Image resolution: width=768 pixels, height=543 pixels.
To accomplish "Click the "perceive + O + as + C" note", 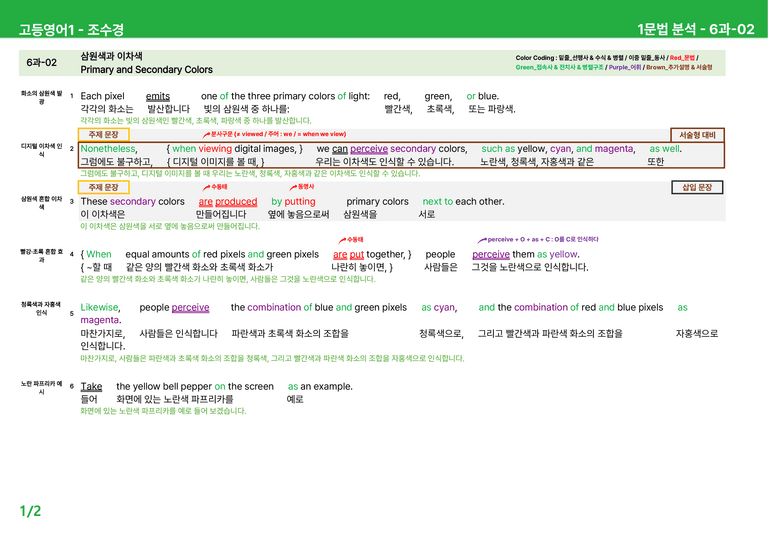I will click(x=538, y=239).
